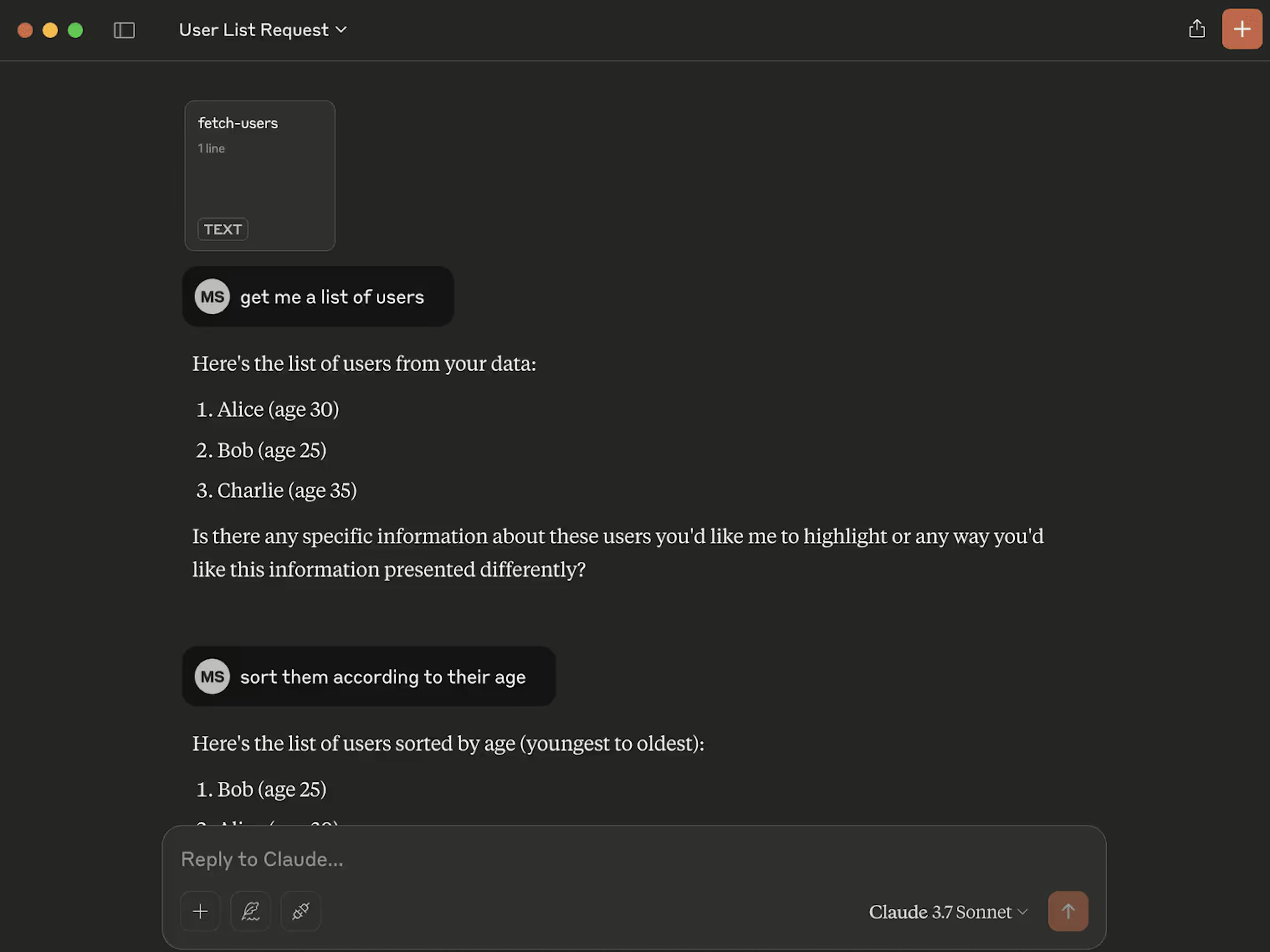Expand the User List Request title menu
1270x952 pixels.
pos(262,30)
